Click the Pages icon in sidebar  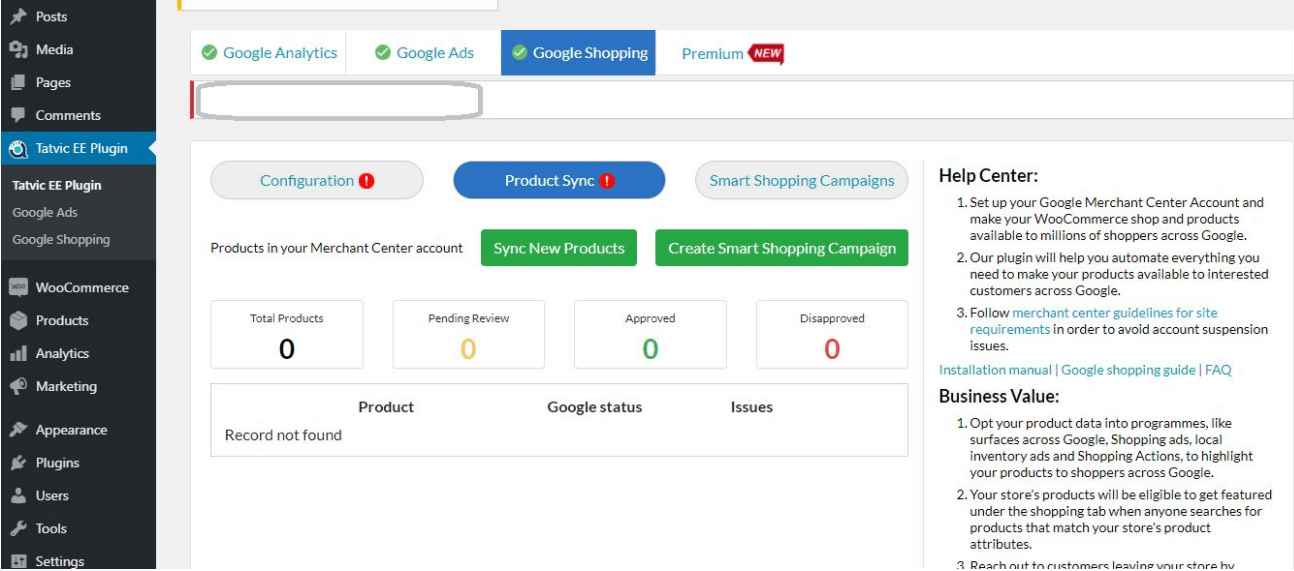(x=18, y=82)
